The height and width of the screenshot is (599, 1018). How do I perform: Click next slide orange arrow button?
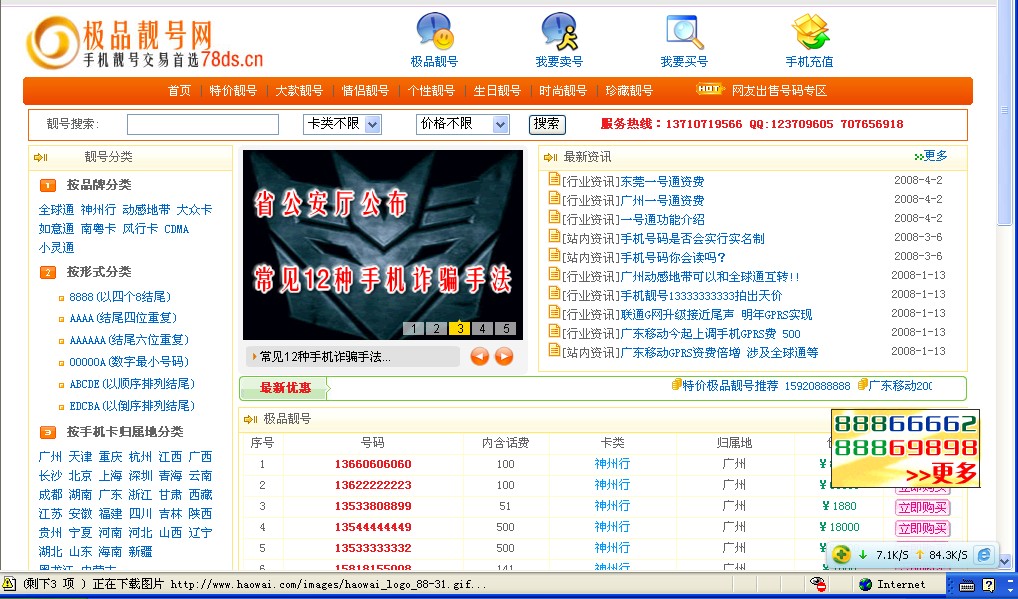click(504, 356)
